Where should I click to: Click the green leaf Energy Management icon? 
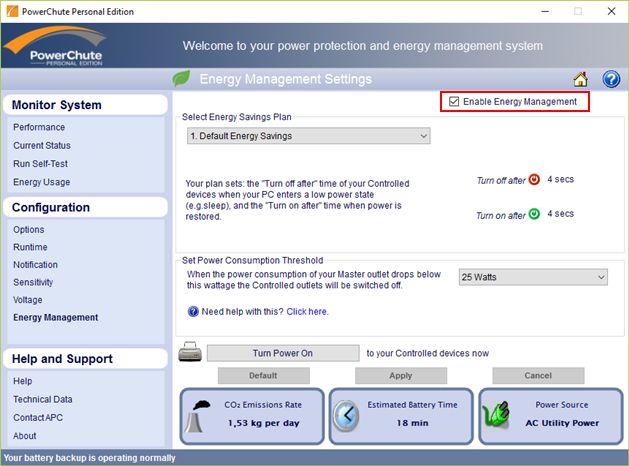tap(181, 79)
